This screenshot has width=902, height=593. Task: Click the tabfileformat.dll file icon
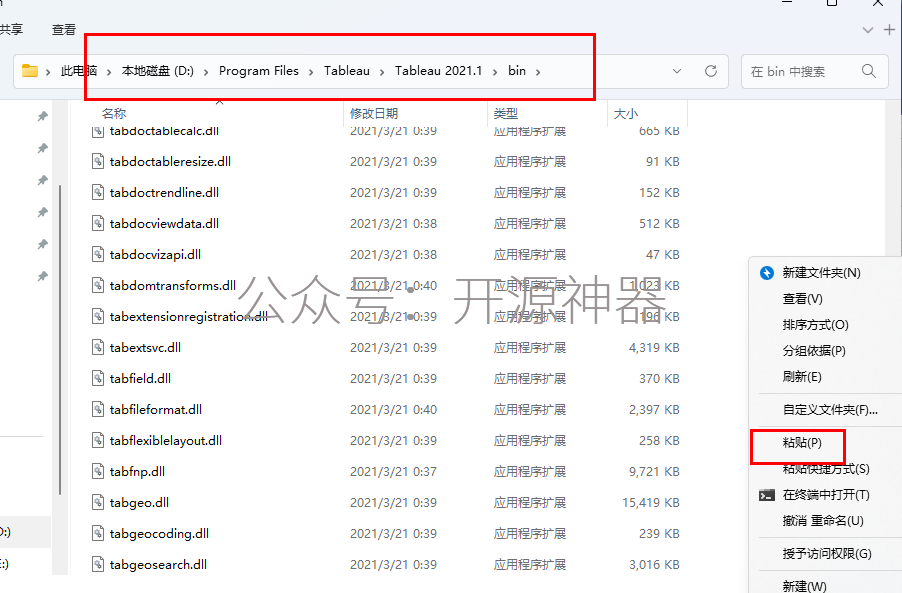pyautogui.click(x=98, y=410)
